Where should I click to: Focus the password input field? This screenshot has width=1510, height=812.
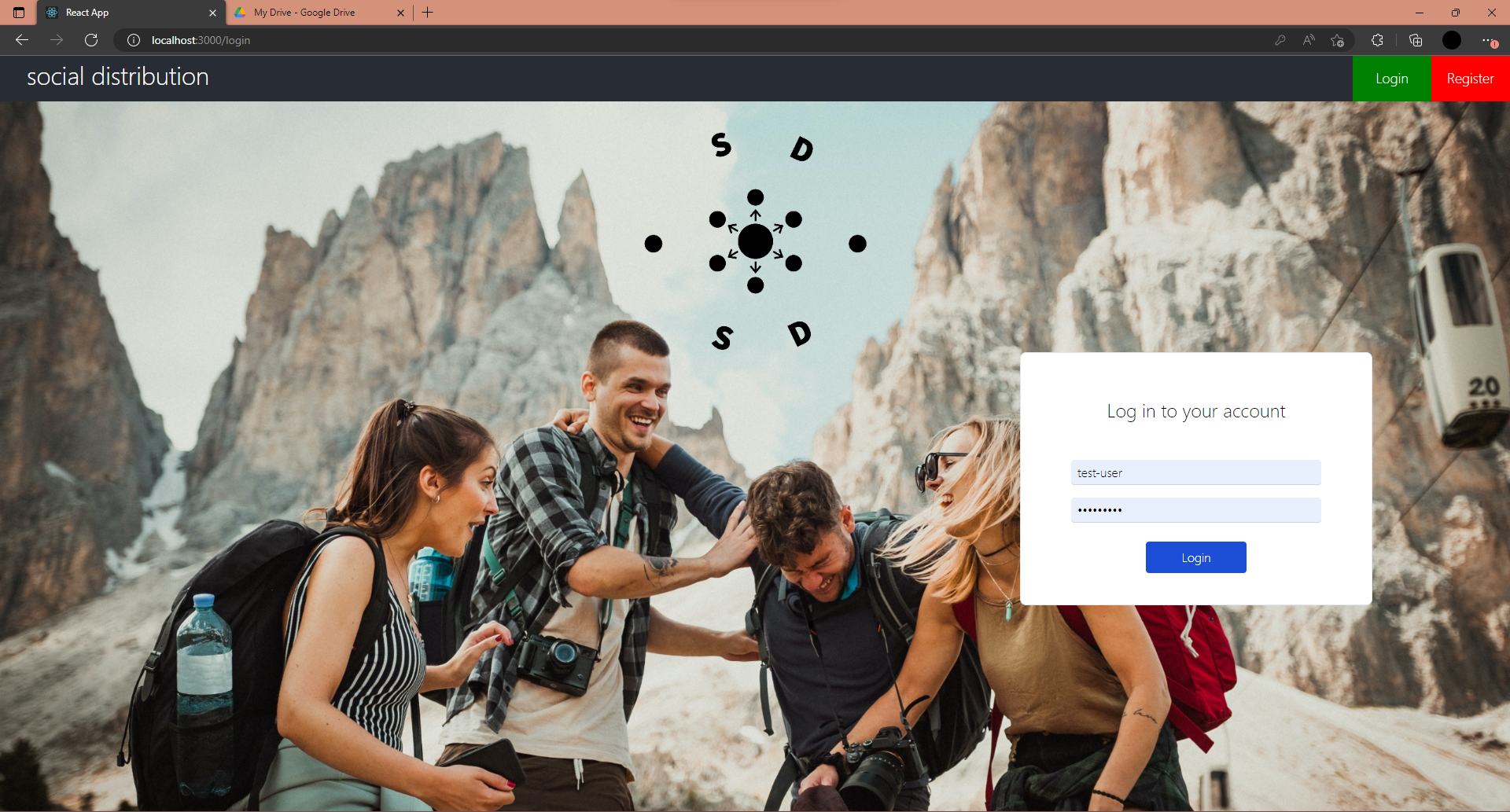[x=1195, y=510]
